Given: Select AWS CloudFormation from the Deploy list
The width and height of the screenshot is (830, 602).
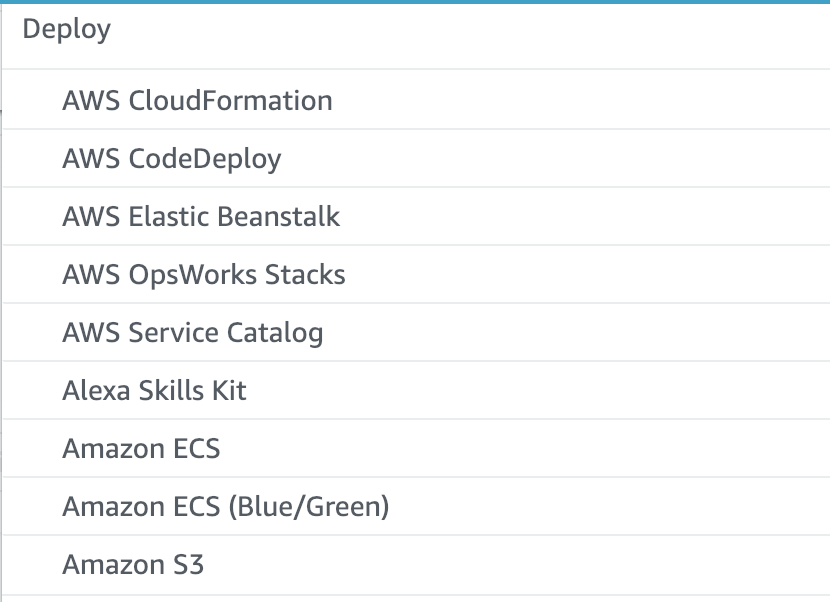Looking at the screenshot, I should (x=197, y=100).
